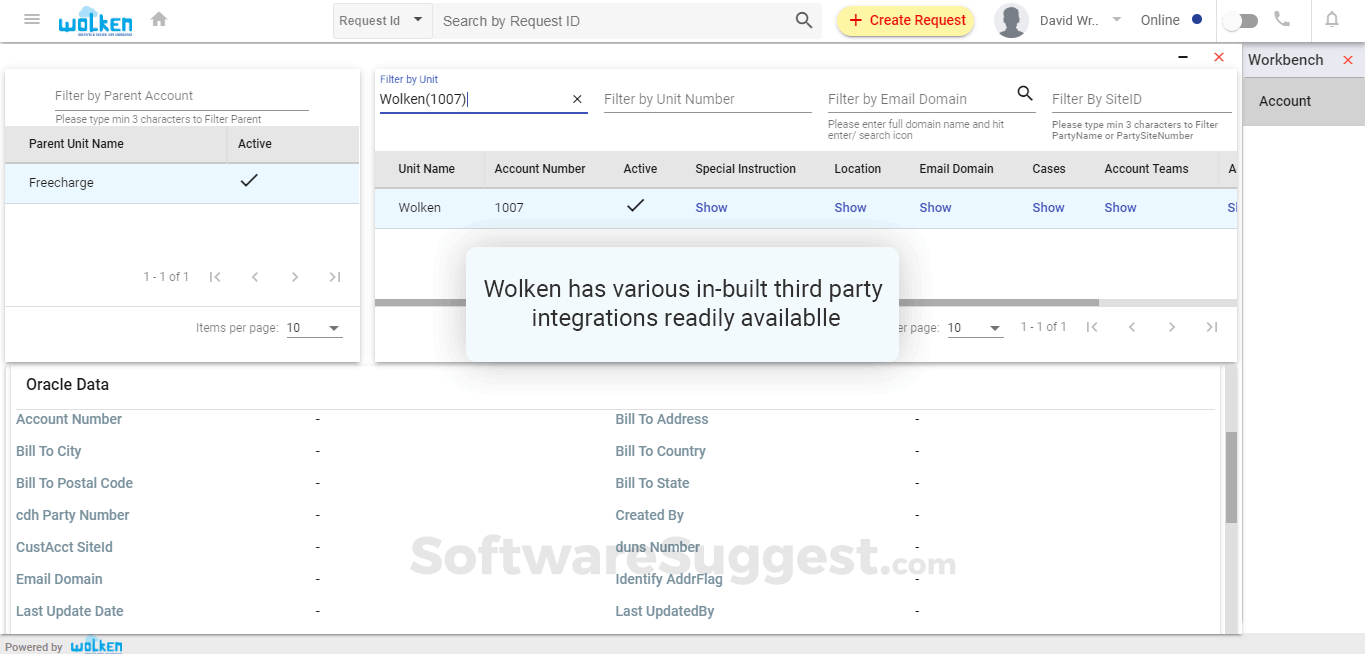The height and width of the screenshot is (654, 1365).
Task: Go to first page in unit list
Action: point(1092,327)
